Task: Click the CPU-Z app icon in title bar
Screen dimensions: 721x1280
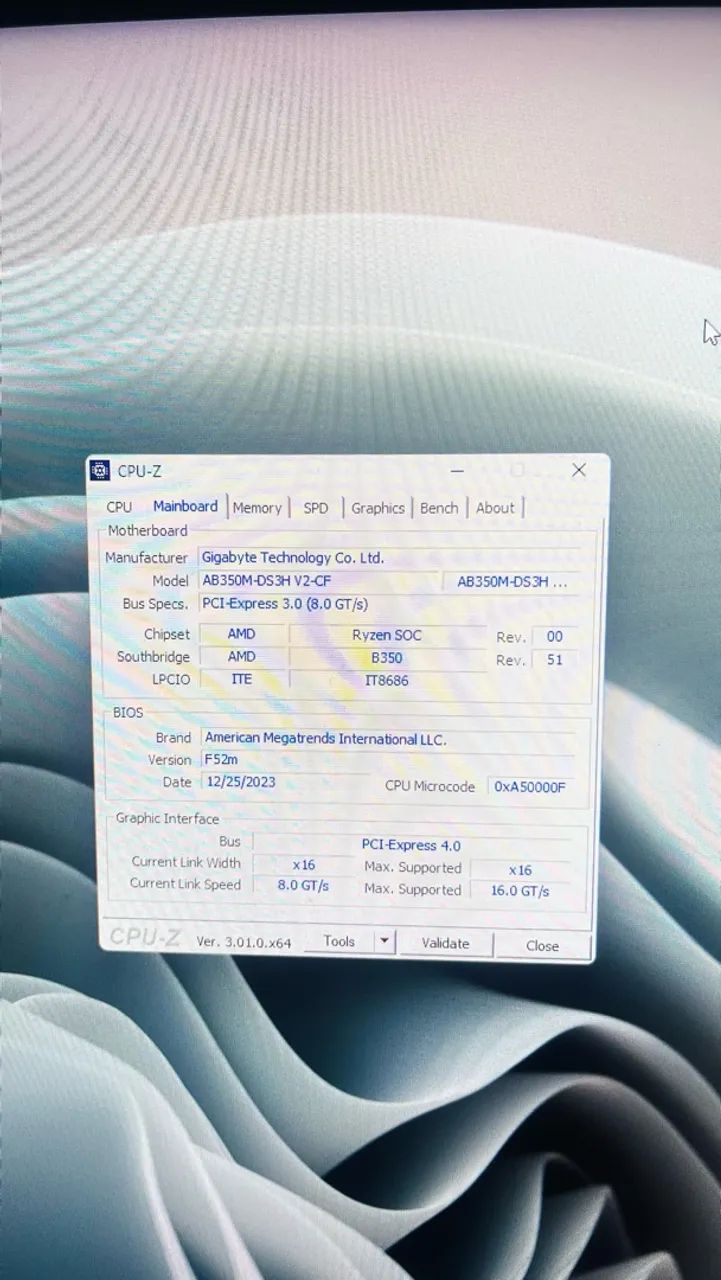Action: 100,470
